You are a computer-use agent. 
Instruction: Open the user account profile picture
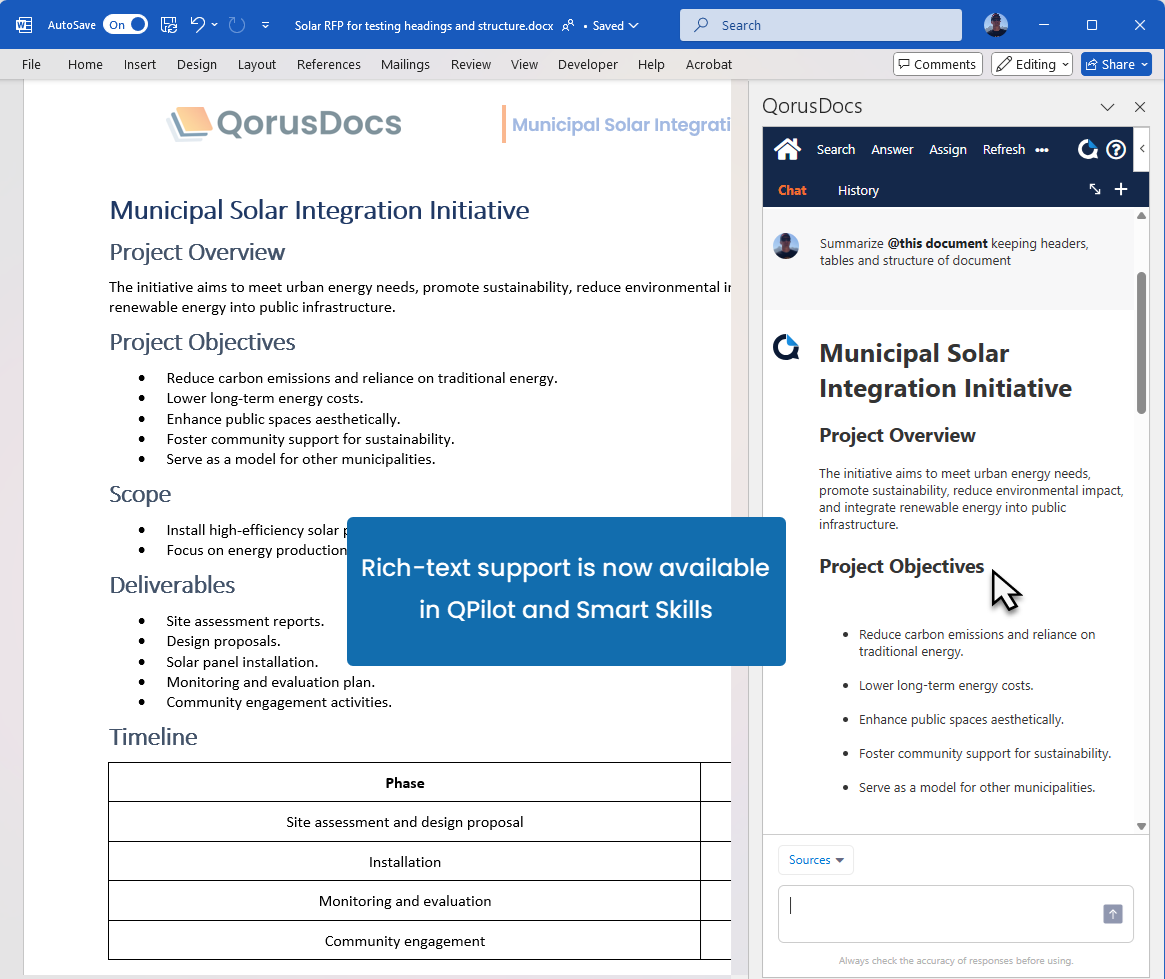click(x=996, y=25)
